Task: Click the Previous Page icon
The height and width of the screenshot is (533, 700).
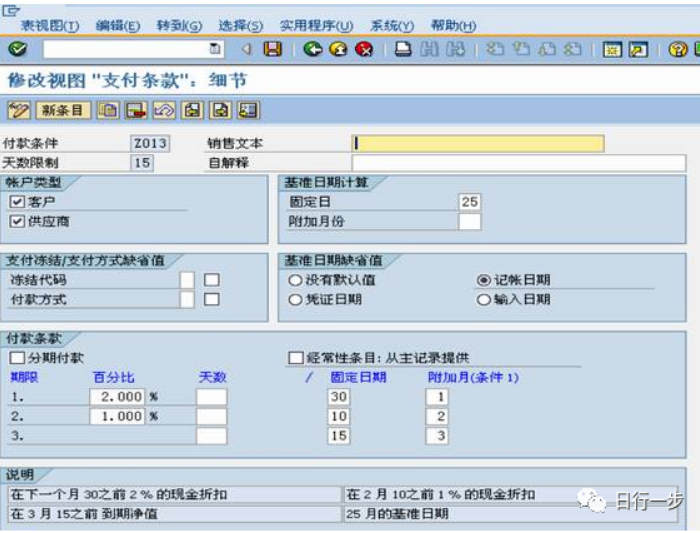Action: coord(521,48)
